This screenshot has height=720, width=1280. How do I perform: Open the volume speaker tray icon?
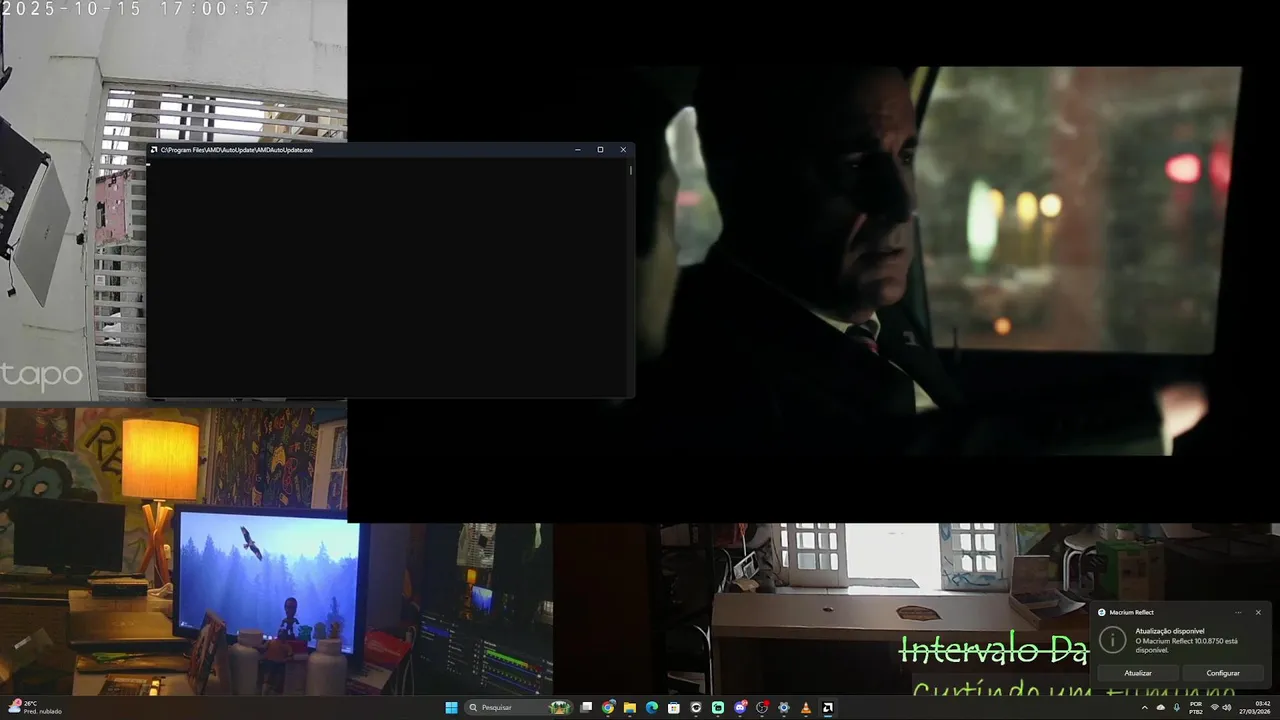[x=1227, y=707]
